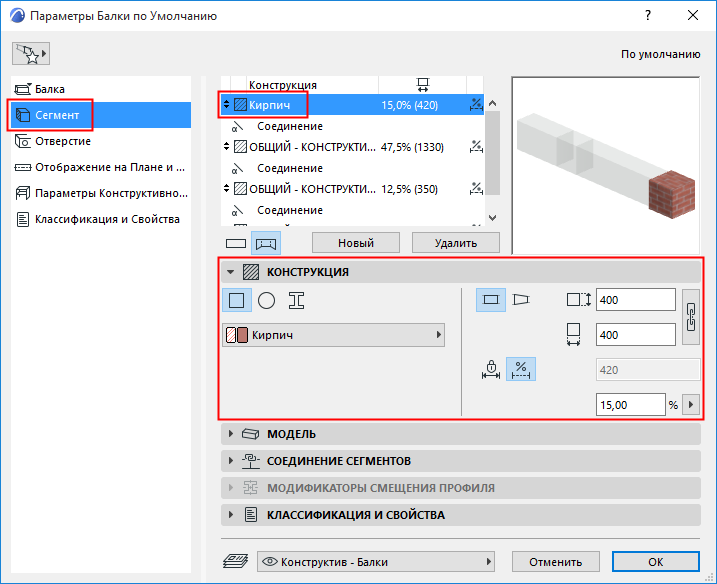This screenshot has width=717, height=584.
Task: Open the Кирпич building material dropdown
Action: (333, 335)
